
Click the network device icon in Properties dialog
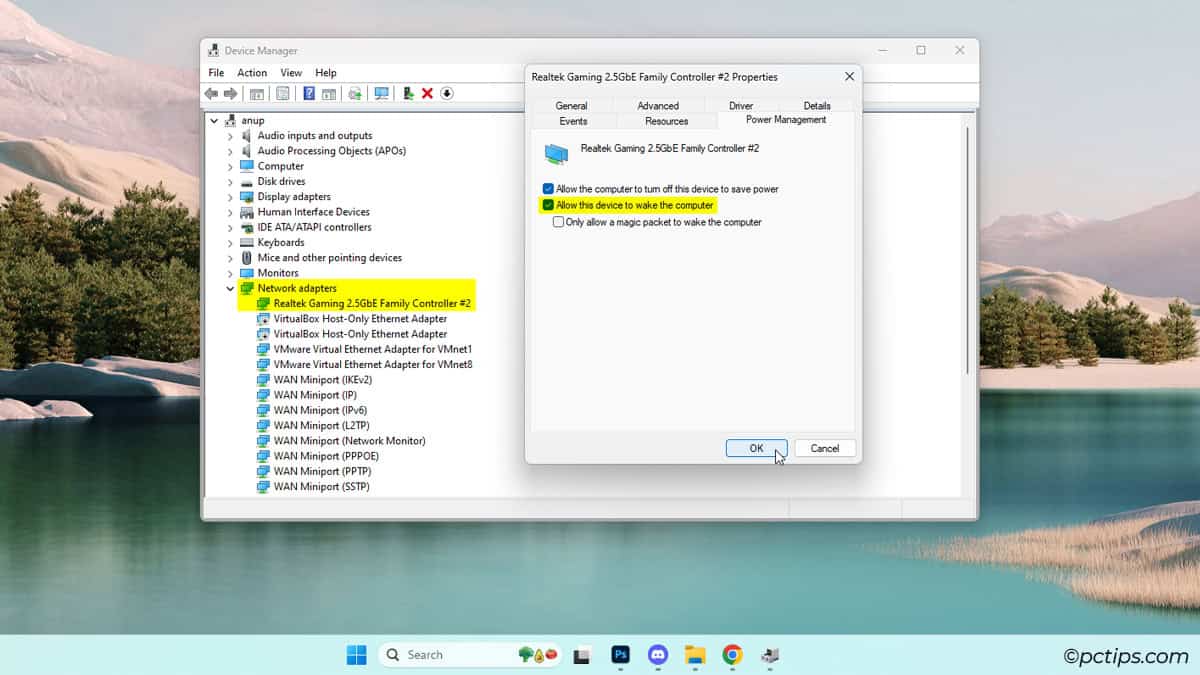click(x=556, y=153)
